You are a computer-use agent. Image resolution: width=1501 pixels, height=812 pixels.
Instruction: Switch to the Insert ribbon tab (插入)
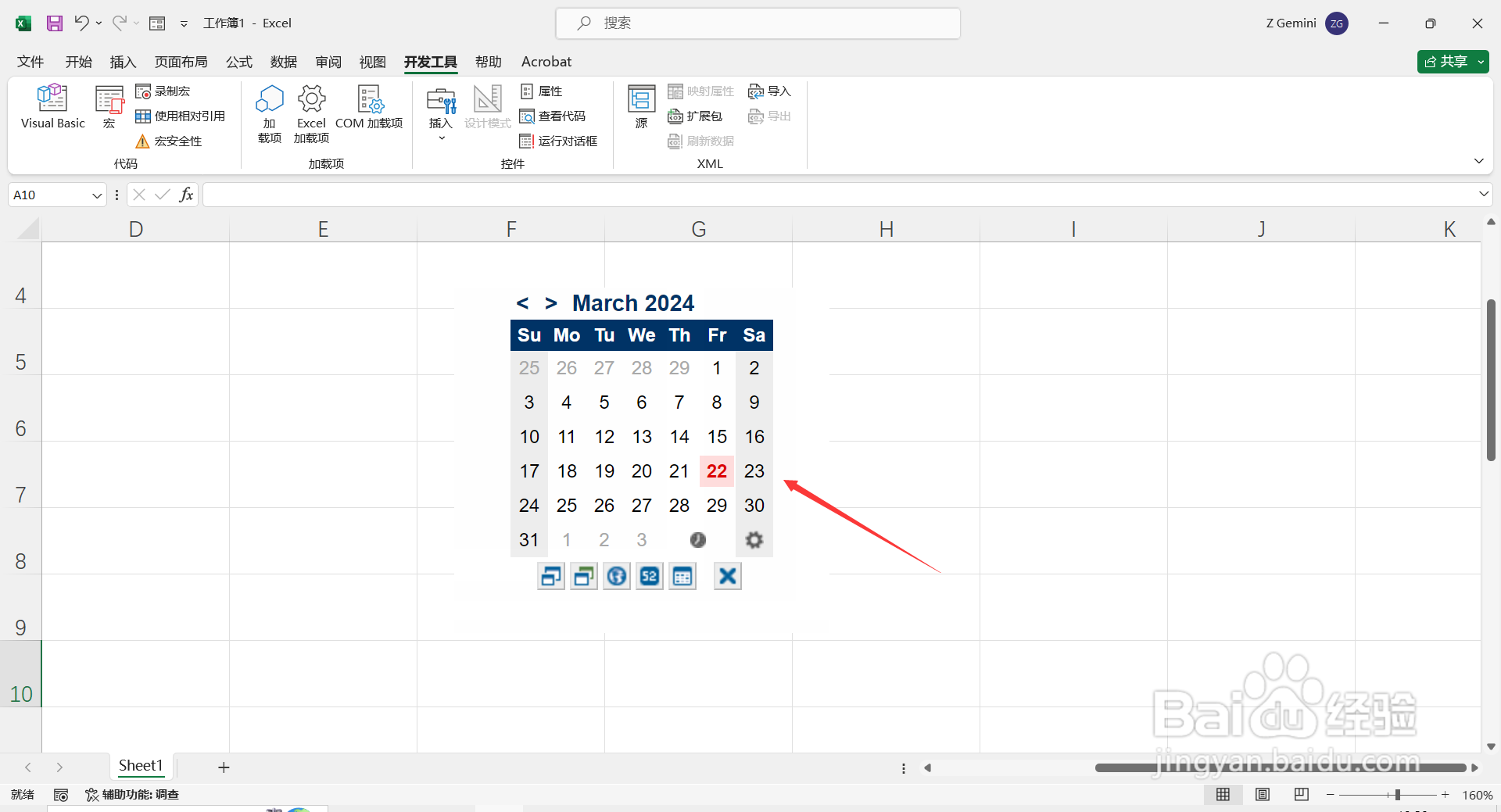point(123,62)
